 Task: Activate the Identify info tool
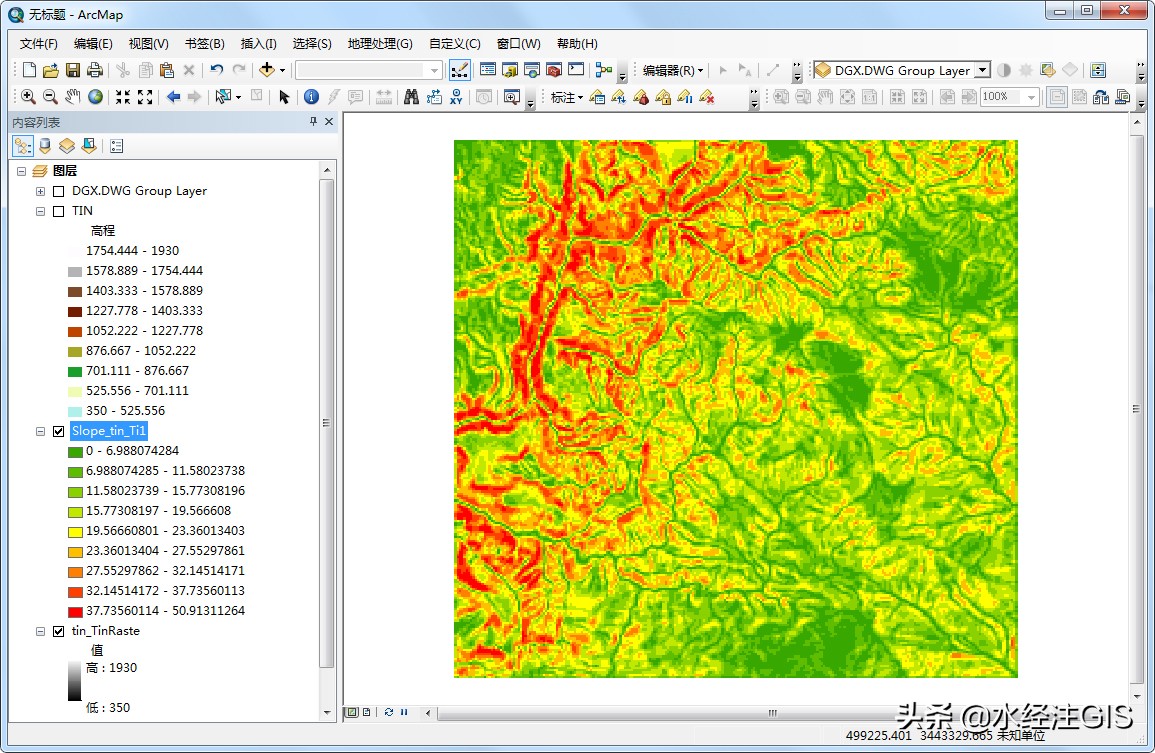(x=311, y=97)
